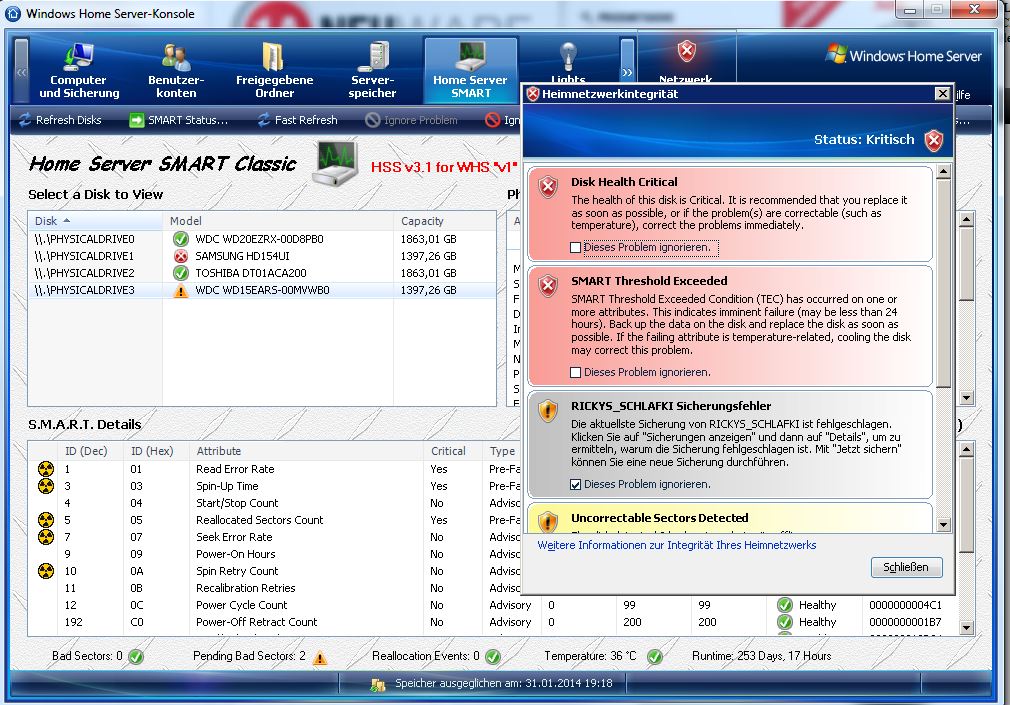The height and width of the screenshot is (705, 1010).
Task: Select \\.\PHYSICALDRIVE0 row
Action: coord(262,239)
